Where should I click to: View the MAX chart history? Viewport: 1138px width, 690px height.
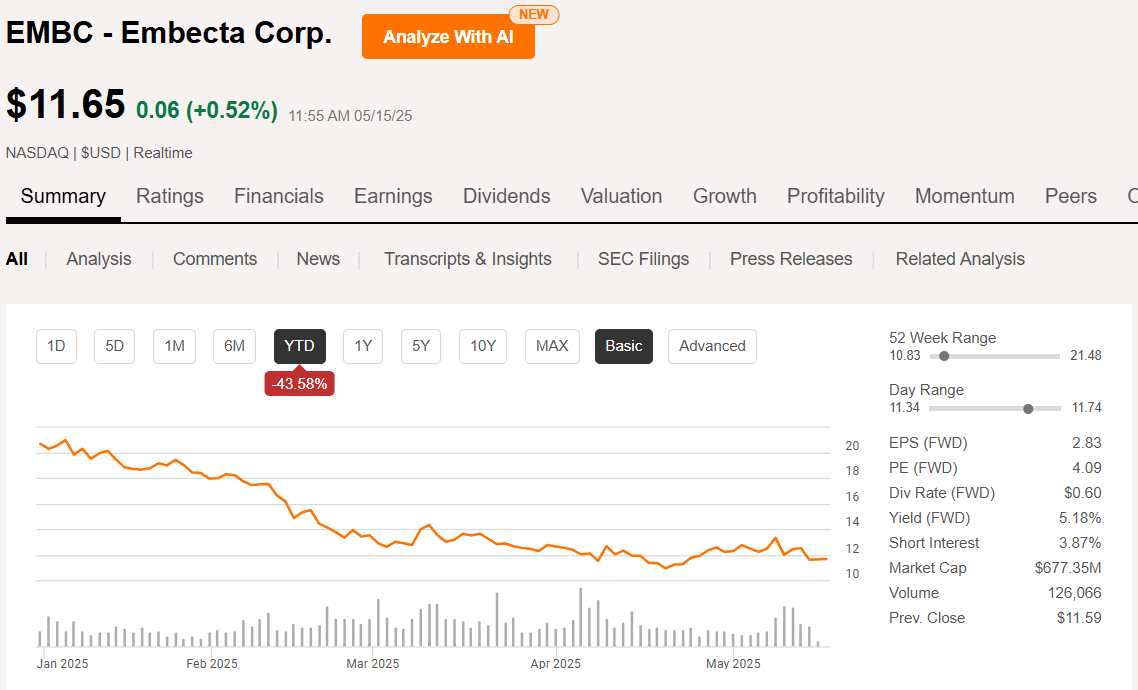click(552, 346)
